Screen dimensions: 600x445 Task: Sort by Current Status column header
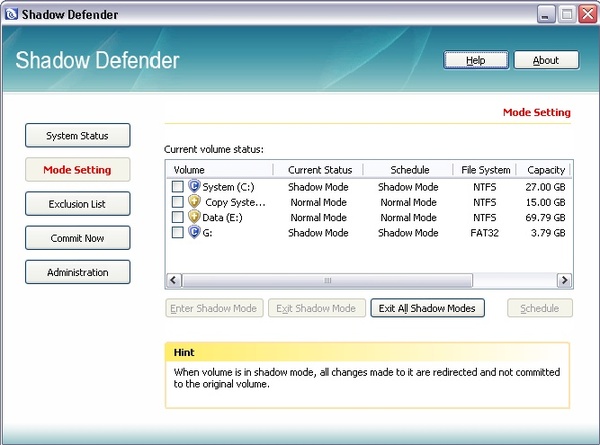coord(318,170)
